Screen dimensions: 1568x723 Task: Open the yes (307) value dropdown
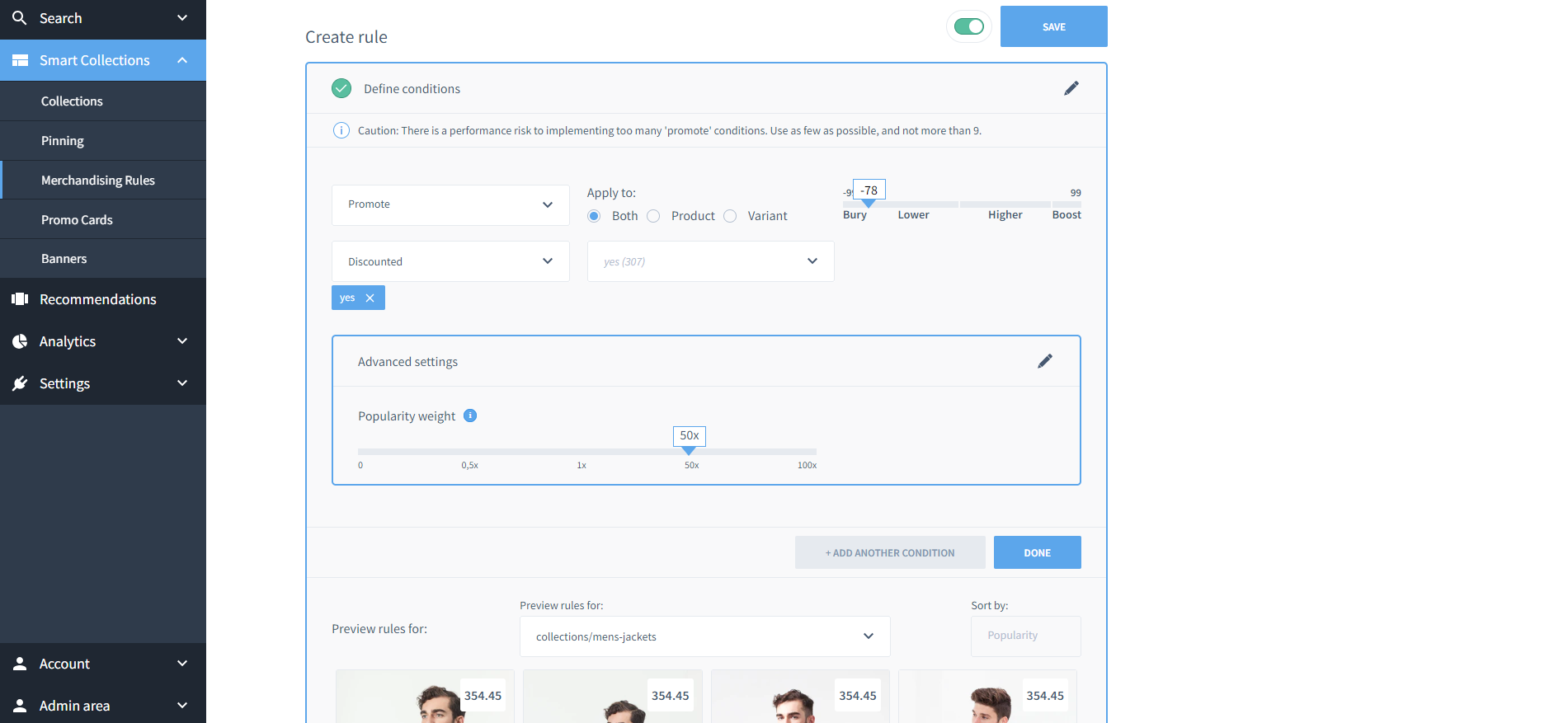click(710, 261)
